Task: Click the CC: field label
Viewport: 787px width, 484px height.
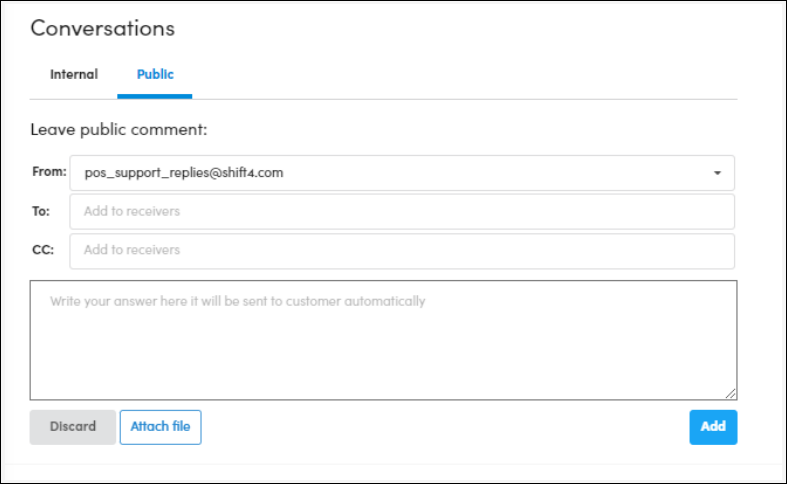Action: pos(42,250)
